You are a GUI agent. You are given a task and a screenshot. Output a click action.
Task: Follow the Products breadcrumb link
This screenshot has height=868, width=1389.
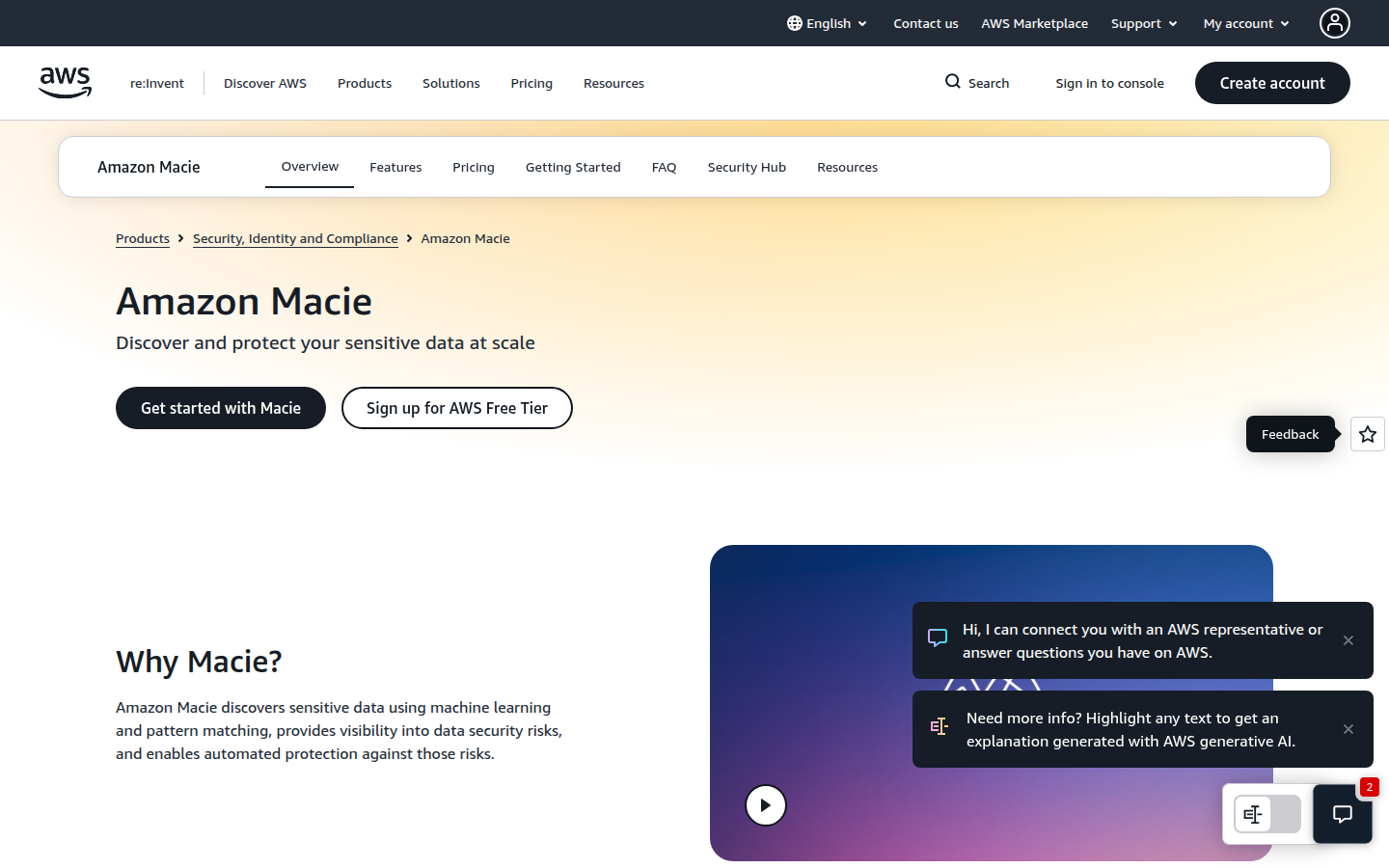coord(143,238)
